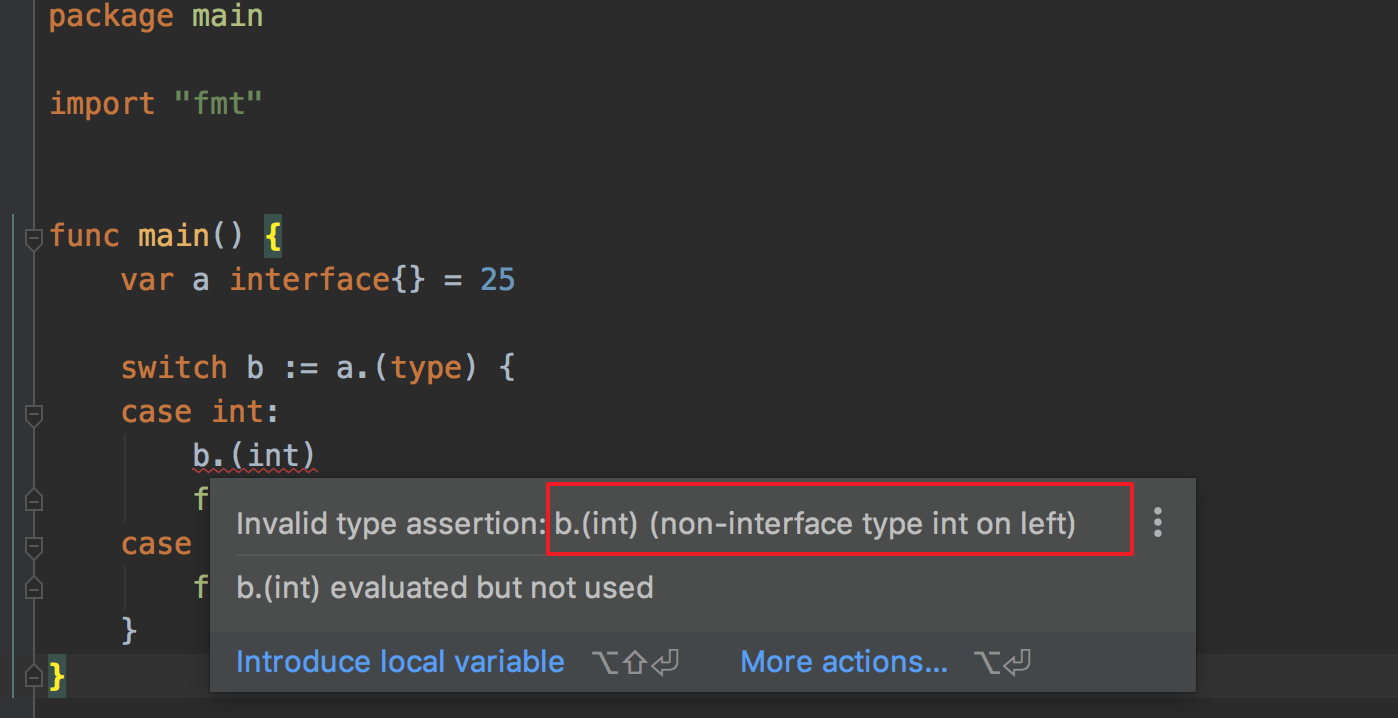Click the number 25 literal
The height and width of the screenshot is (718, 1398).
[x=497, y=280]
